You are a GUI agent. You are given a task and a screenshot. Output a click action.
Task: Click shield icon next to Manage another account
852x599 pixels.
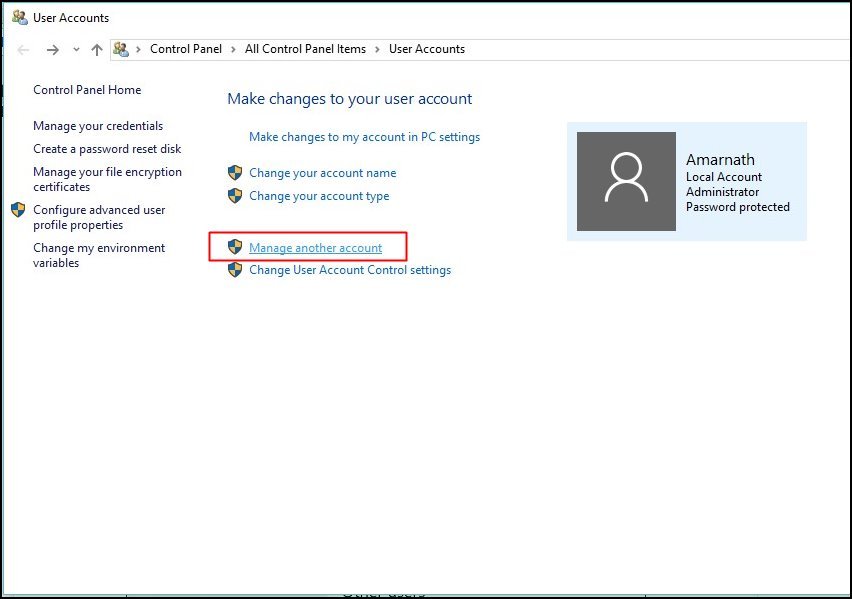point(235,247)
